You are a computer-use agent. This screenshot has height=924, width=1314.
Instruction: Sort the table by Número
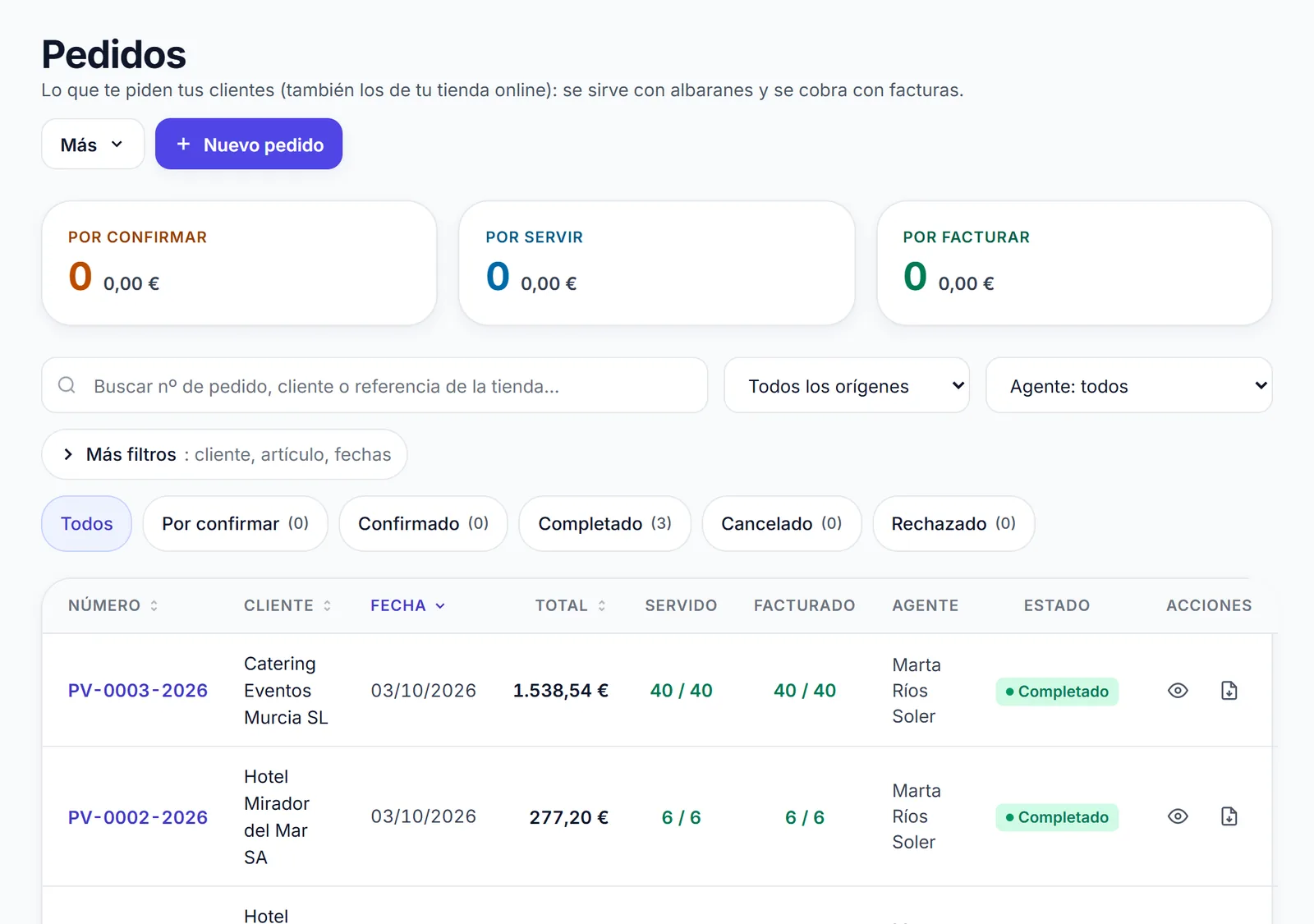(x=113, y=605)
